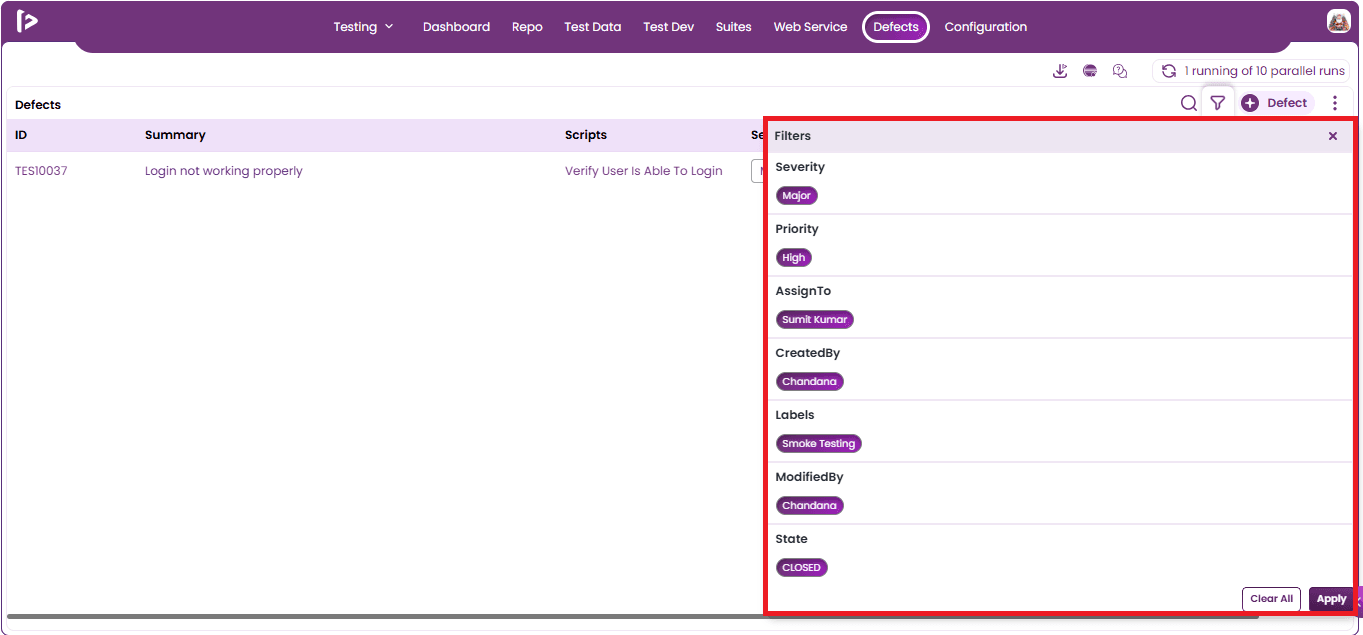
Task: Open the three-dot more options menu
Action: pos(1335,103)
